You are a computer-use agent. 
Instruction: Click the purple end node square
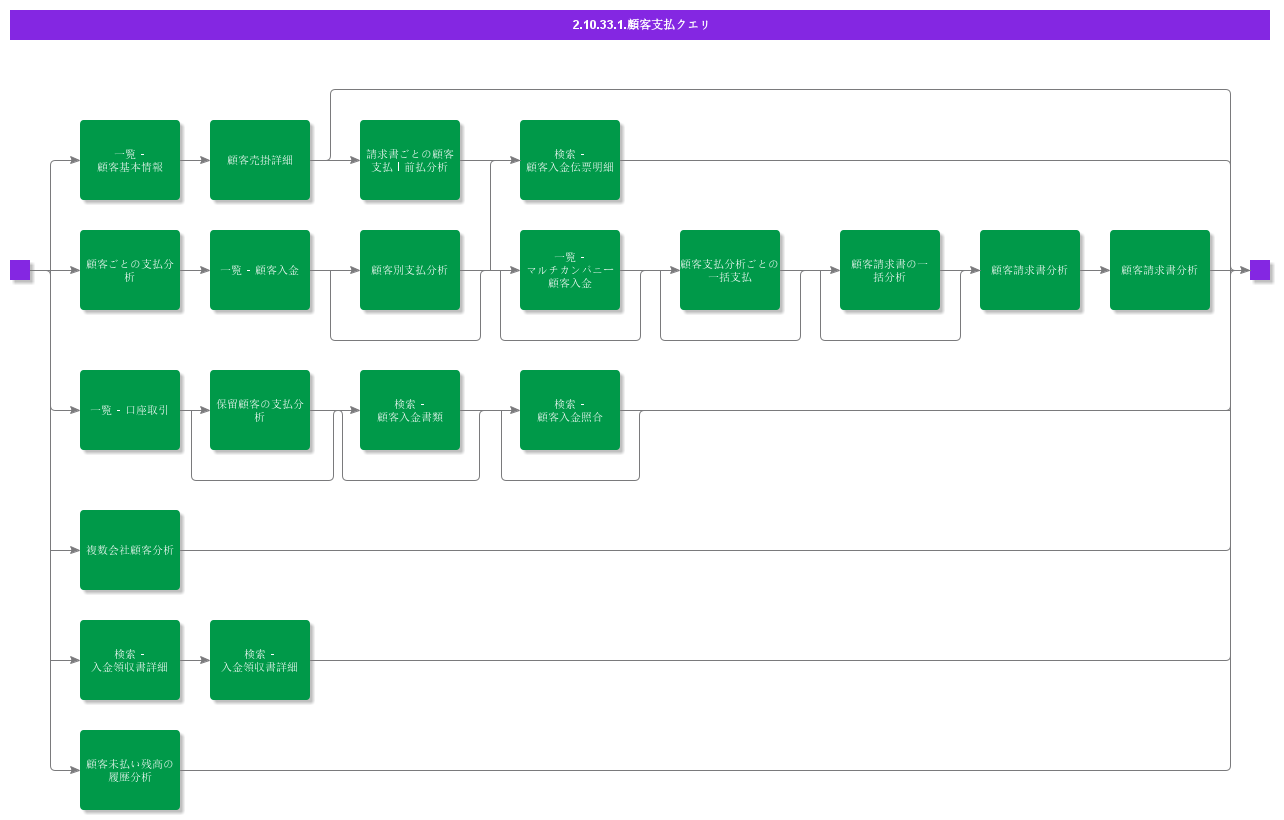point(1260,270)
